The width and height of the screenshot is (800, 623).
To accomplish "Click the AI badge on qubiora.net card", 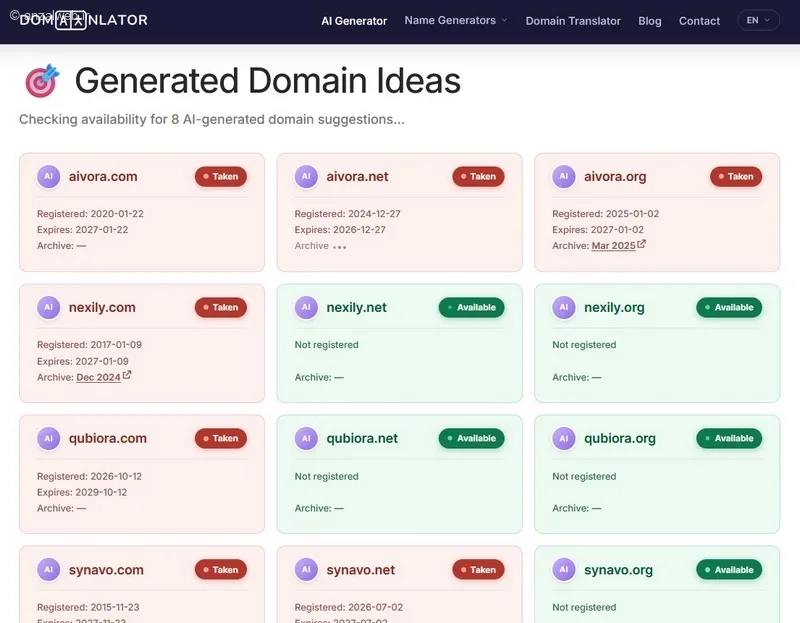I will click(x=306, y=438).
